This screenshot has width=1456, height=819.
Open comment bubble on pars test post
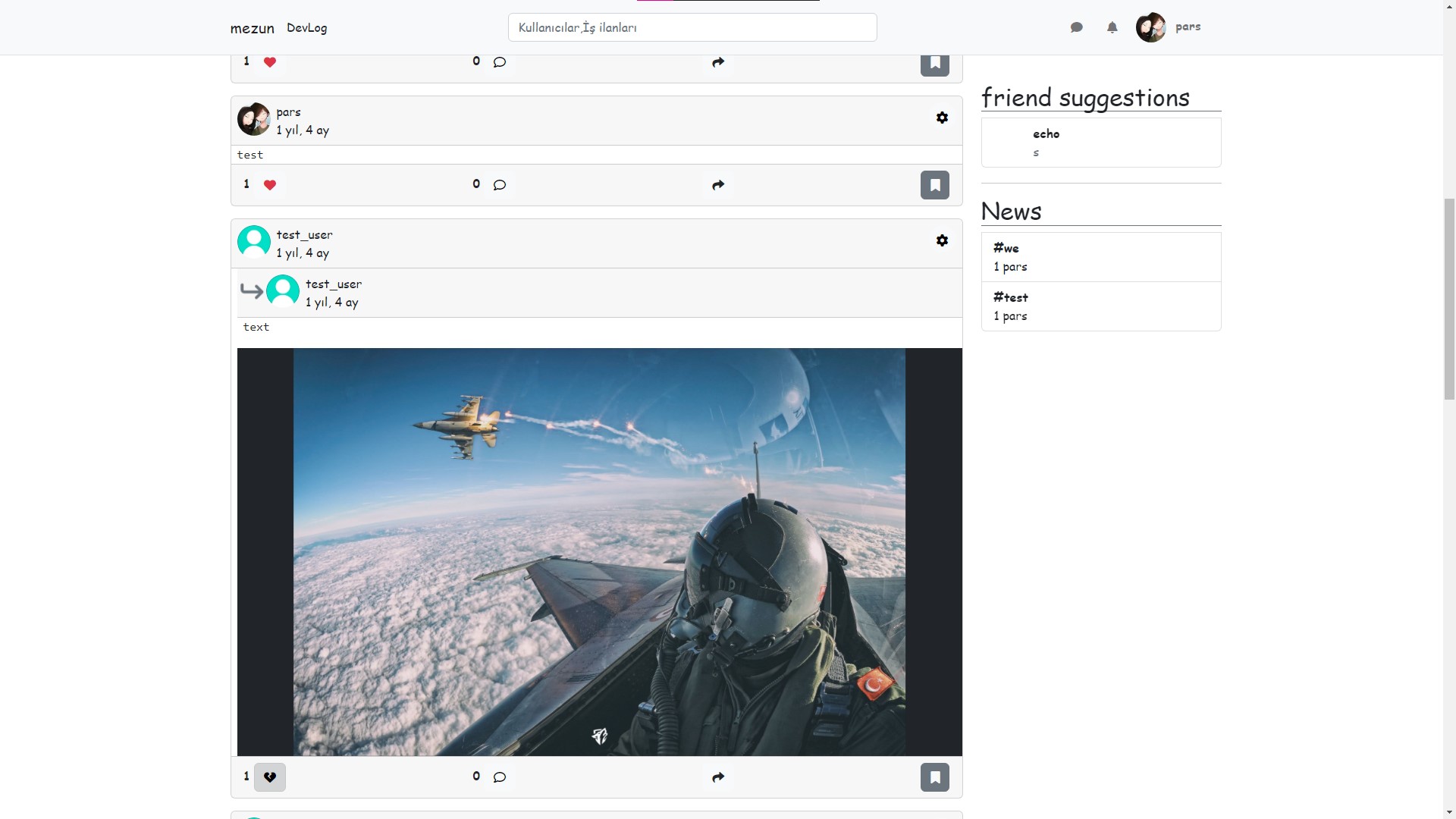(x=499, y=185)
